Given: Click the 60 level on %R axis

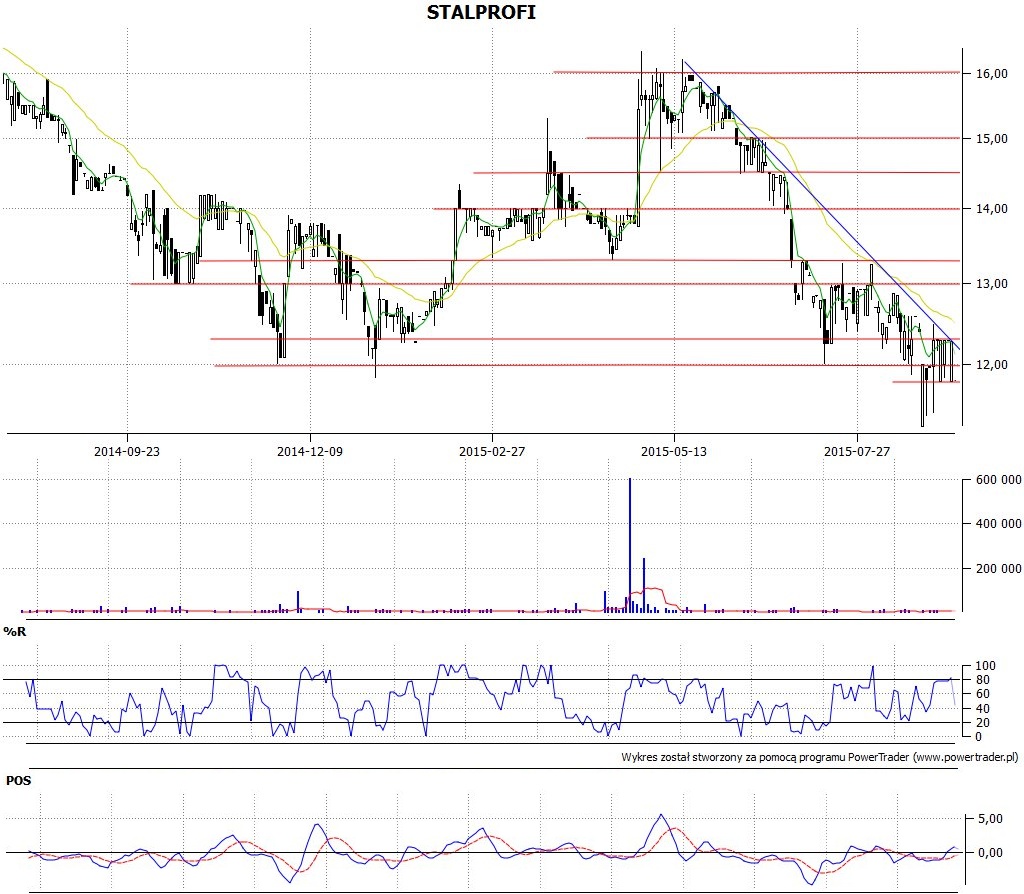Looking at the screenshot, I should click(x=983, y=694).
